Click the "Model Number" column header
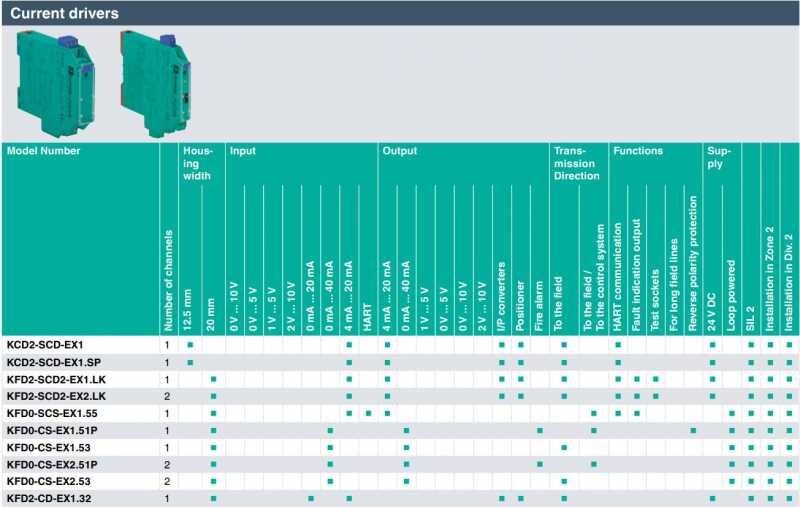 (43, 151)
